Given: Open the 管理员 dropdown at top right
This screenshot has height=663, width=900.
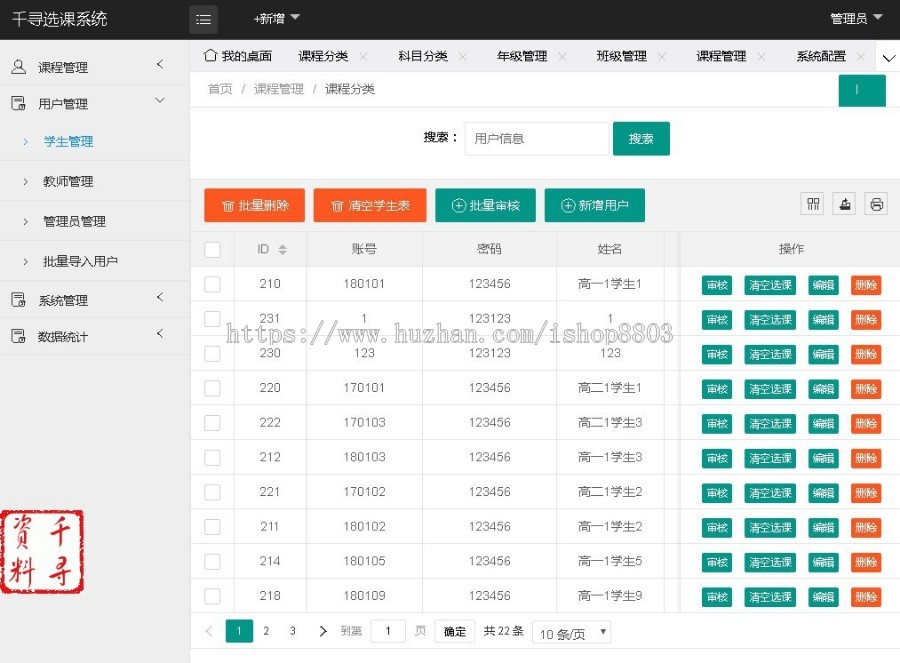Looking at the screenshot, I should tap(855, 18).
